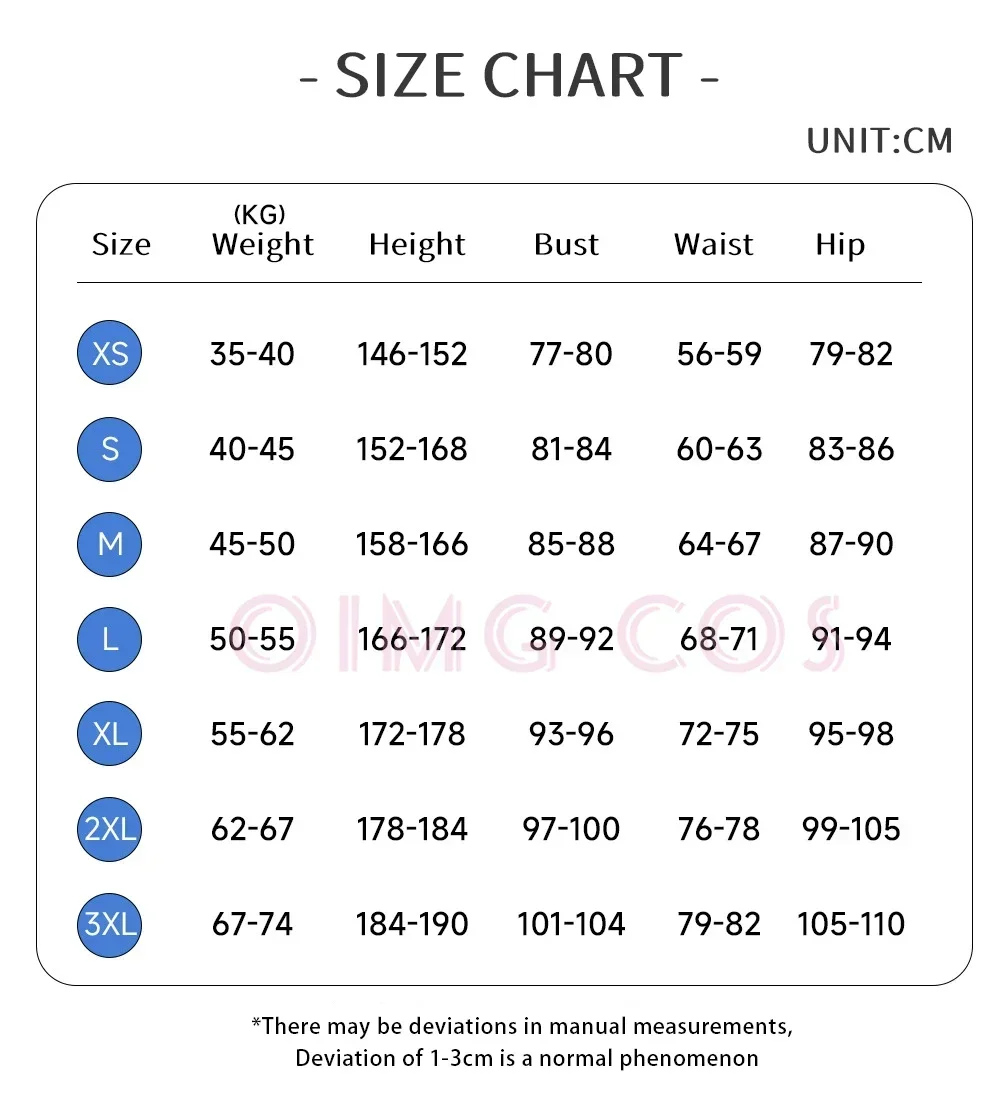
Task: Click the manual measurement deviation note
Action: (522, 1042)
